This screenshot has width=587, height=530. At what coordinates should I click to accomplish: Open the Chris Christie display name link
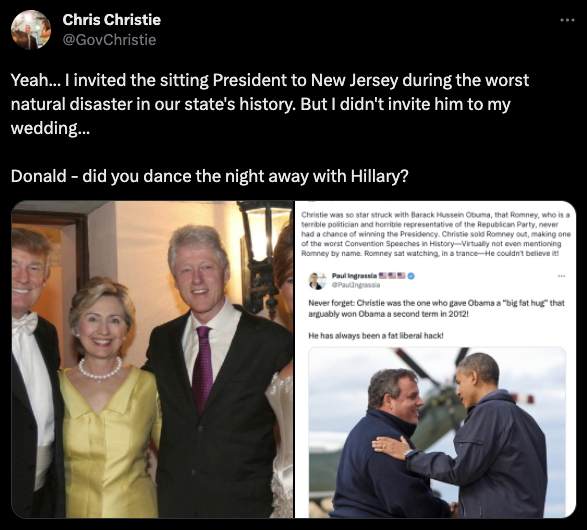112,20
